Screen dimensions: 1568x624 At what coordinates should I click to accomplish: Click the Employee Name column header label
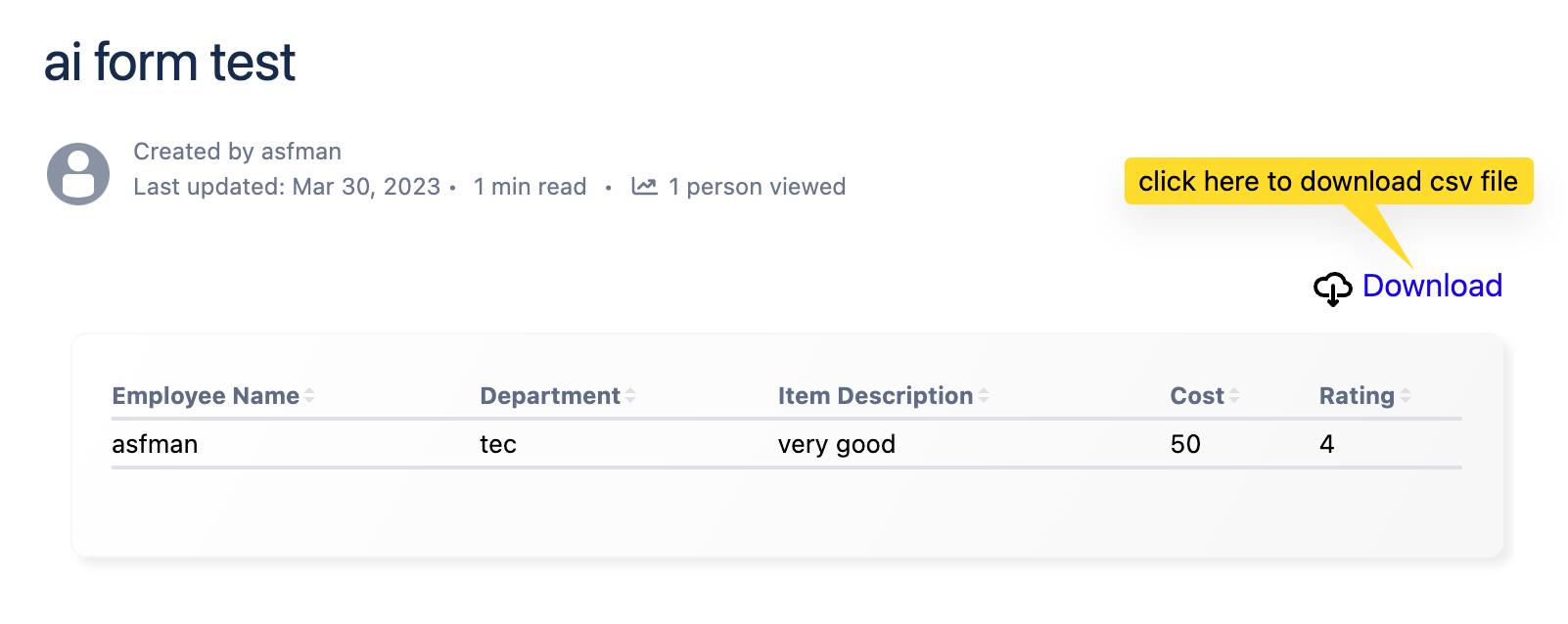point(206,396)
